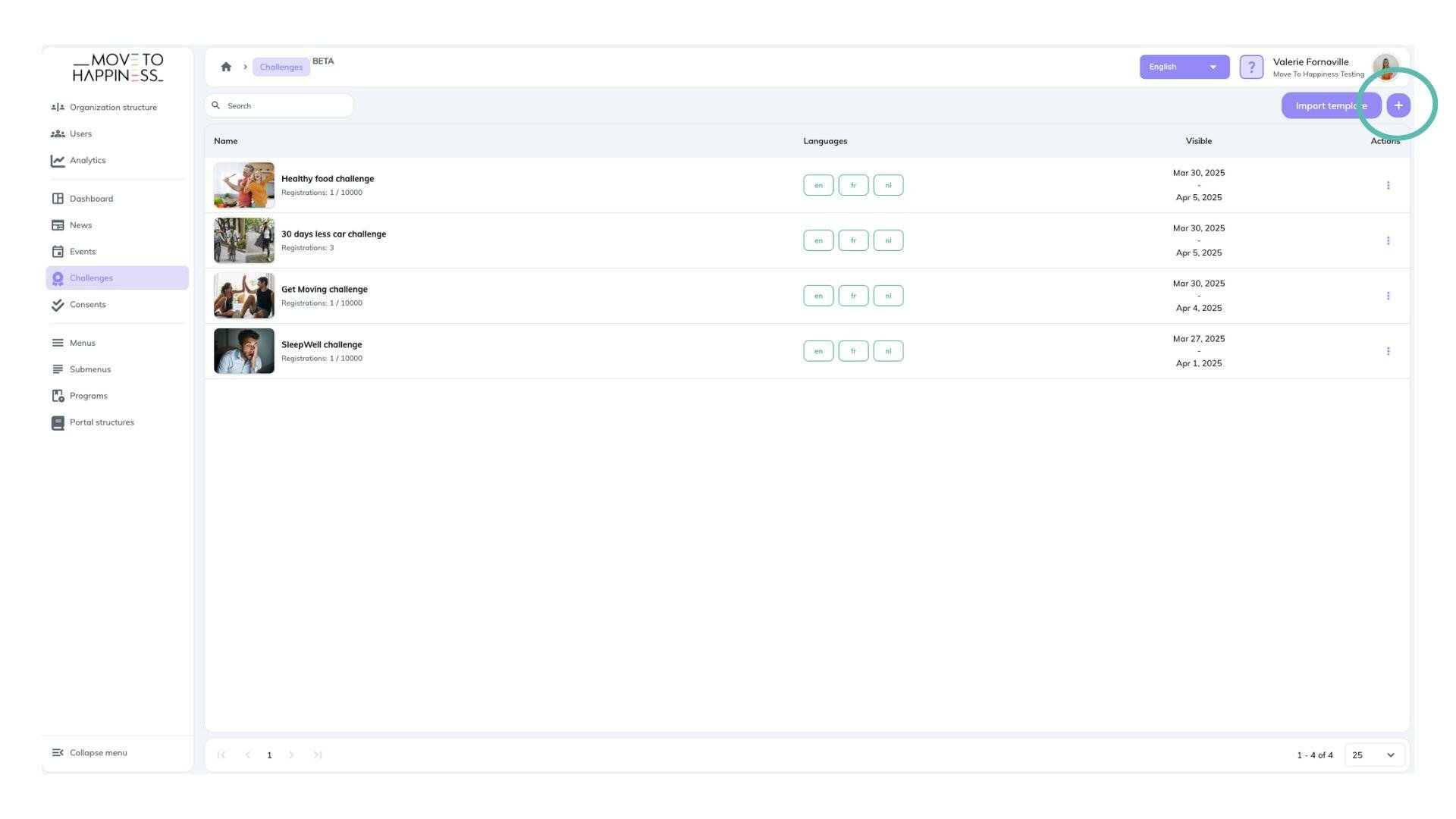
Task: Go to previous page arrow
Action: tap(247, 755)
